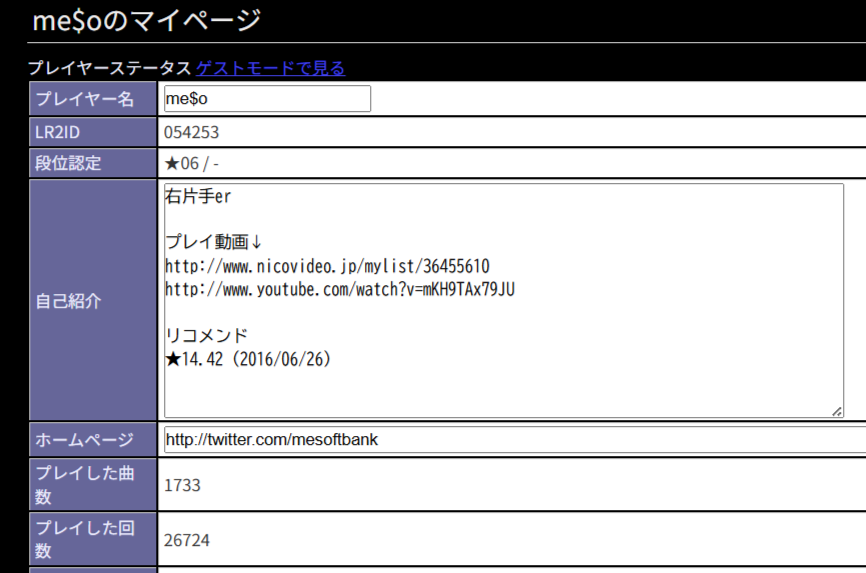
Task: Click the nicovideo mylist URL line
Action: point(328,266)
